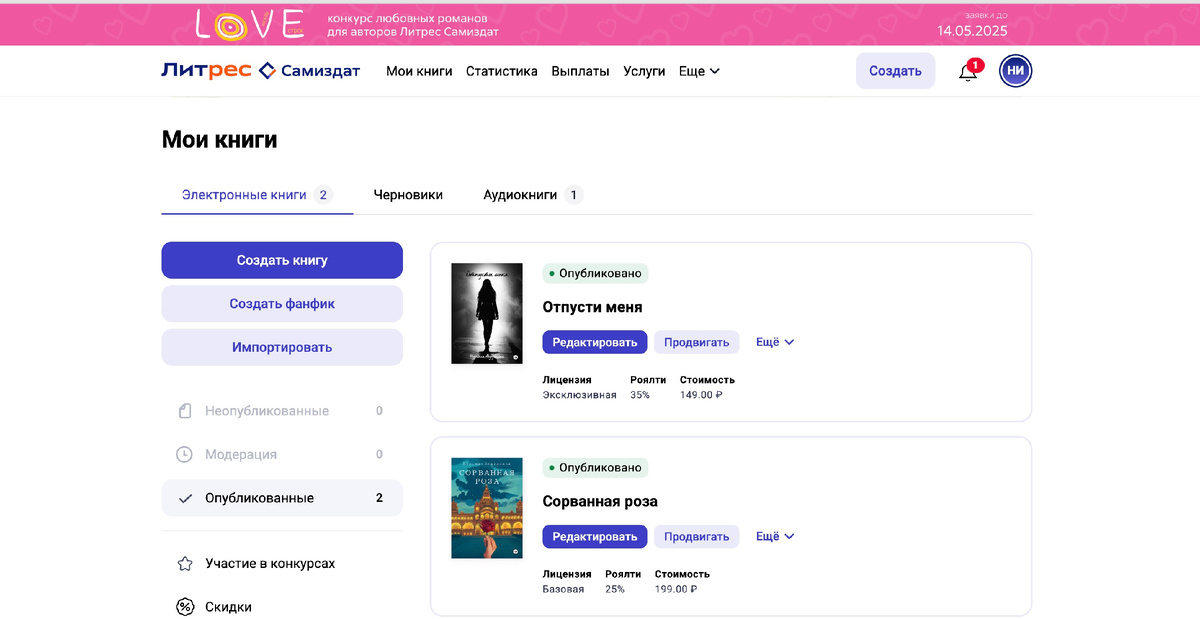
Task: Click the Опубликовано status of Сорванная роза
Action: pos(595,467)
